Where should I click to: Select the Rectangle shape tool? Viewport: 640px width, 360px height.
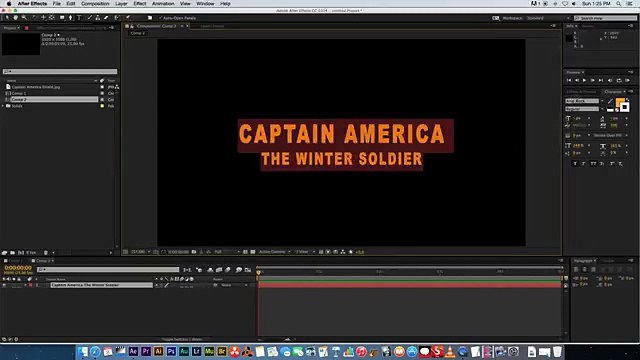(62, 18)
